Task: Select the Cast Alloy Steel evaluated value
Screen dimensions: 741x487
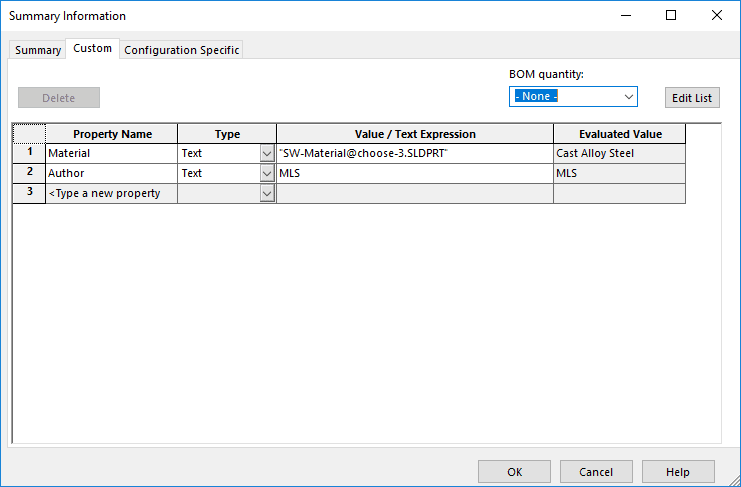Action: click(620, 154)
